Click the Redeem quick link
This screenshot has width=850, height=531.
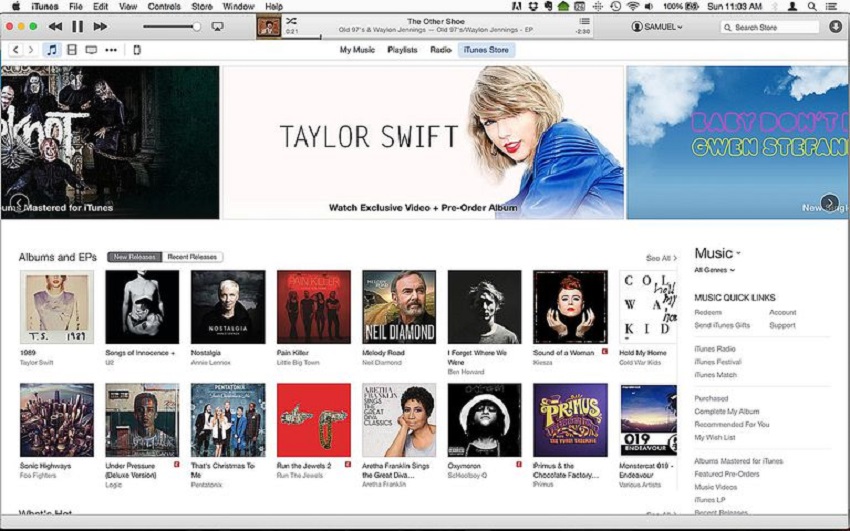point(708,312)
